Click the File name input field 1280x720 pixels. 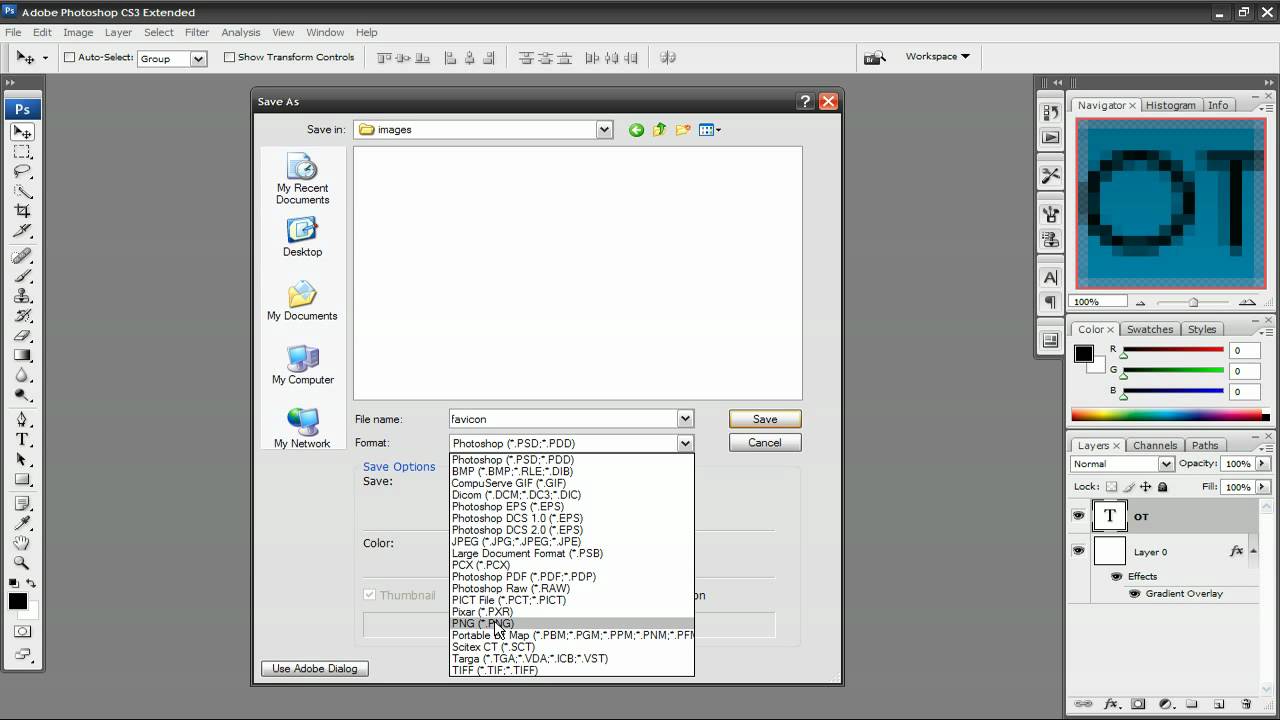click(x=564, y=419)
